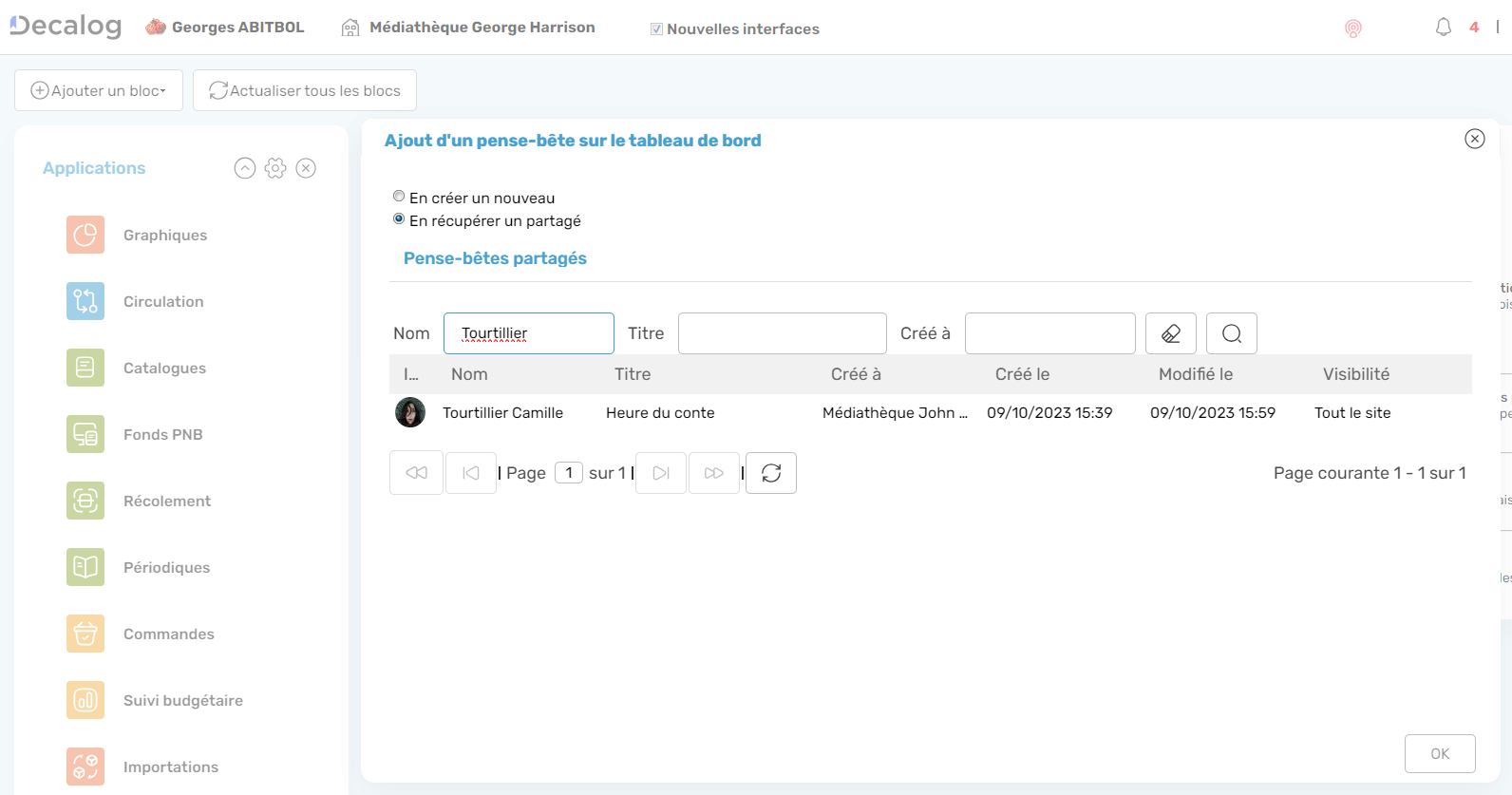The height and width of the screenshot is (795, 1512).
Task: Click the magnifier search button
Action: (x=1231, y=333)
